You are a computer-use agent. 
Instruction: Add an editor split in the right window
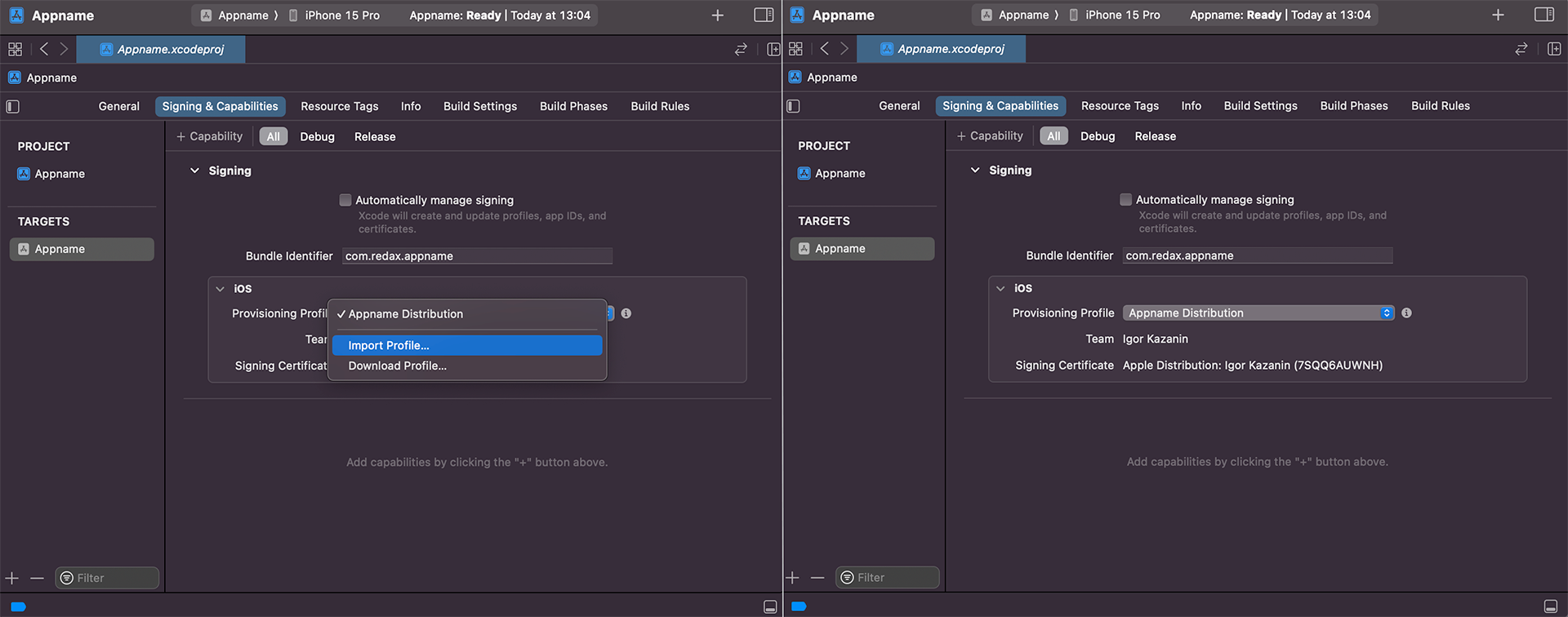click(x=1554, y=49)
